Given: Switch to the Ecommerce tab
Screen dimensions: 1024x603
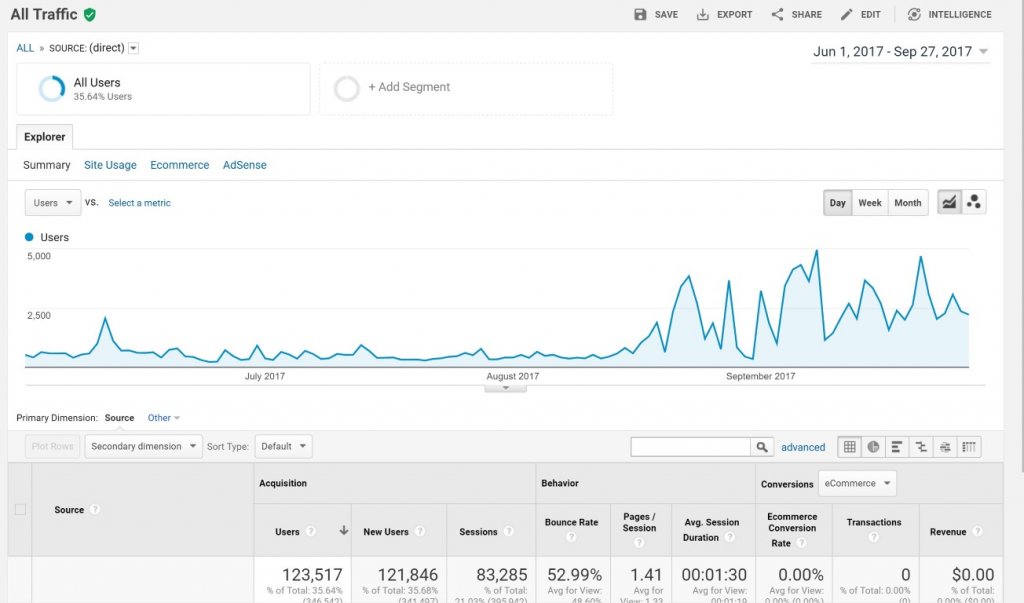Looking at the screenshot, I should 179,165.
